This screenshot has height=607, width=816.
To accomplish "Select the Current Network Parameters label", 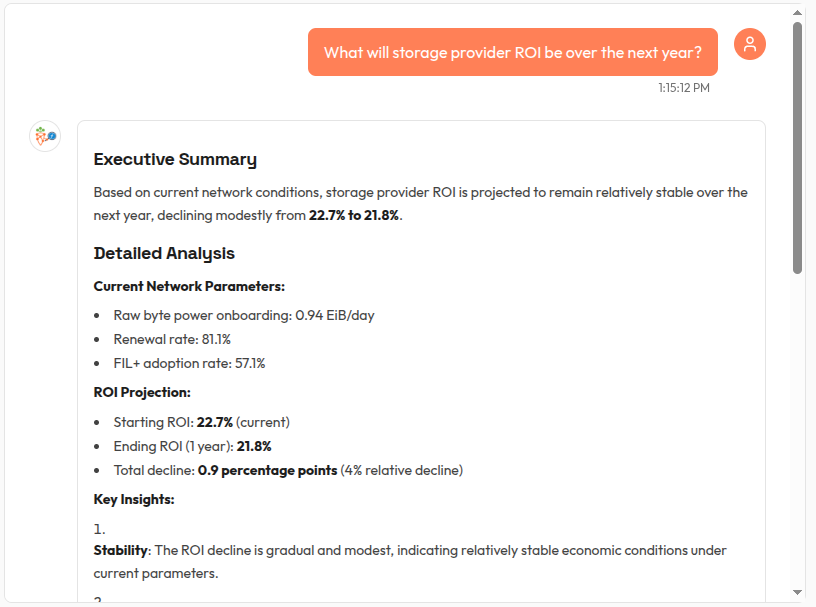I will (x=189, y=286).
